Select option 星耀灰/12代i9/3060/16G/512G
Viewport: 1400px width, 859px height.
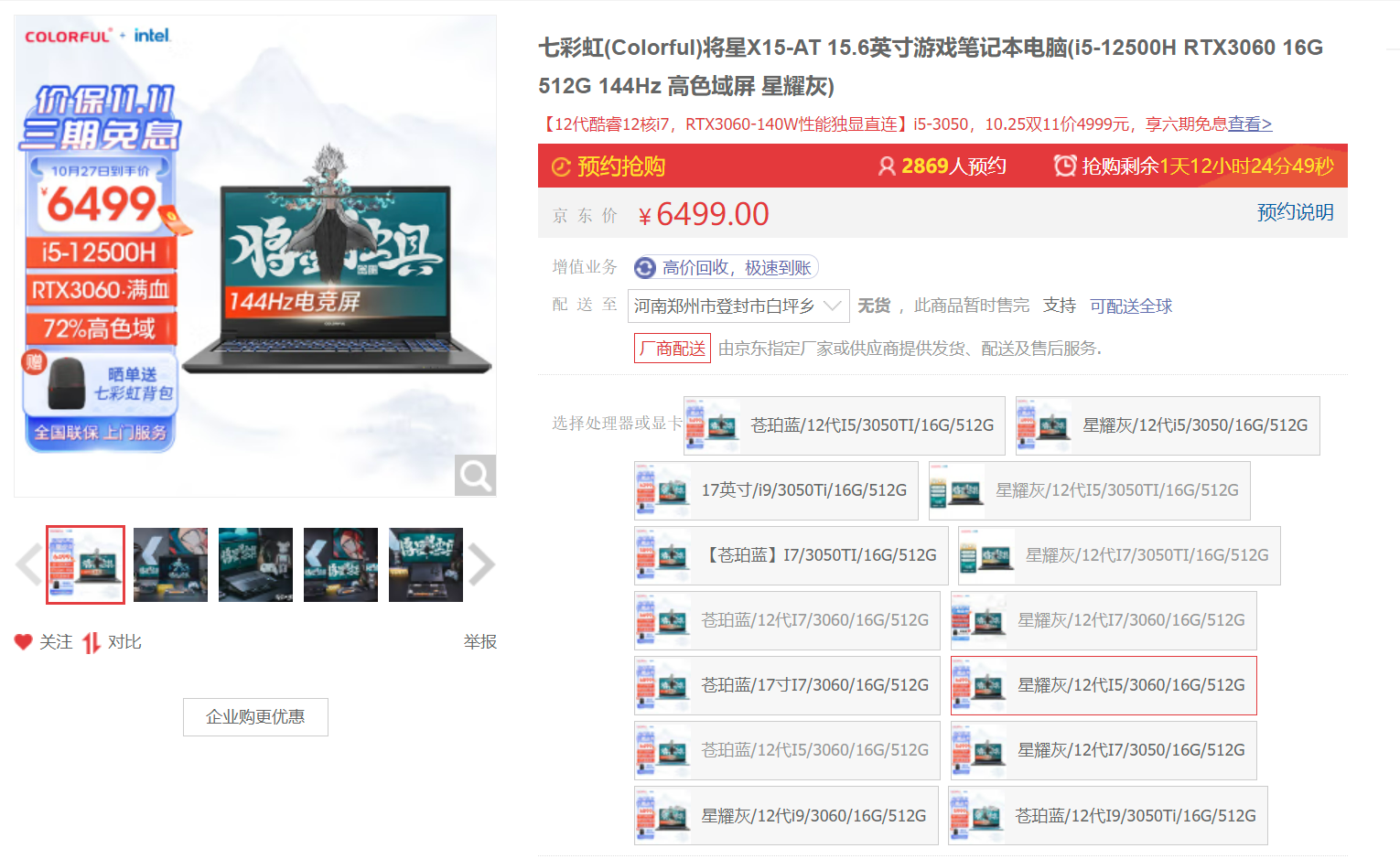[786, 815]
